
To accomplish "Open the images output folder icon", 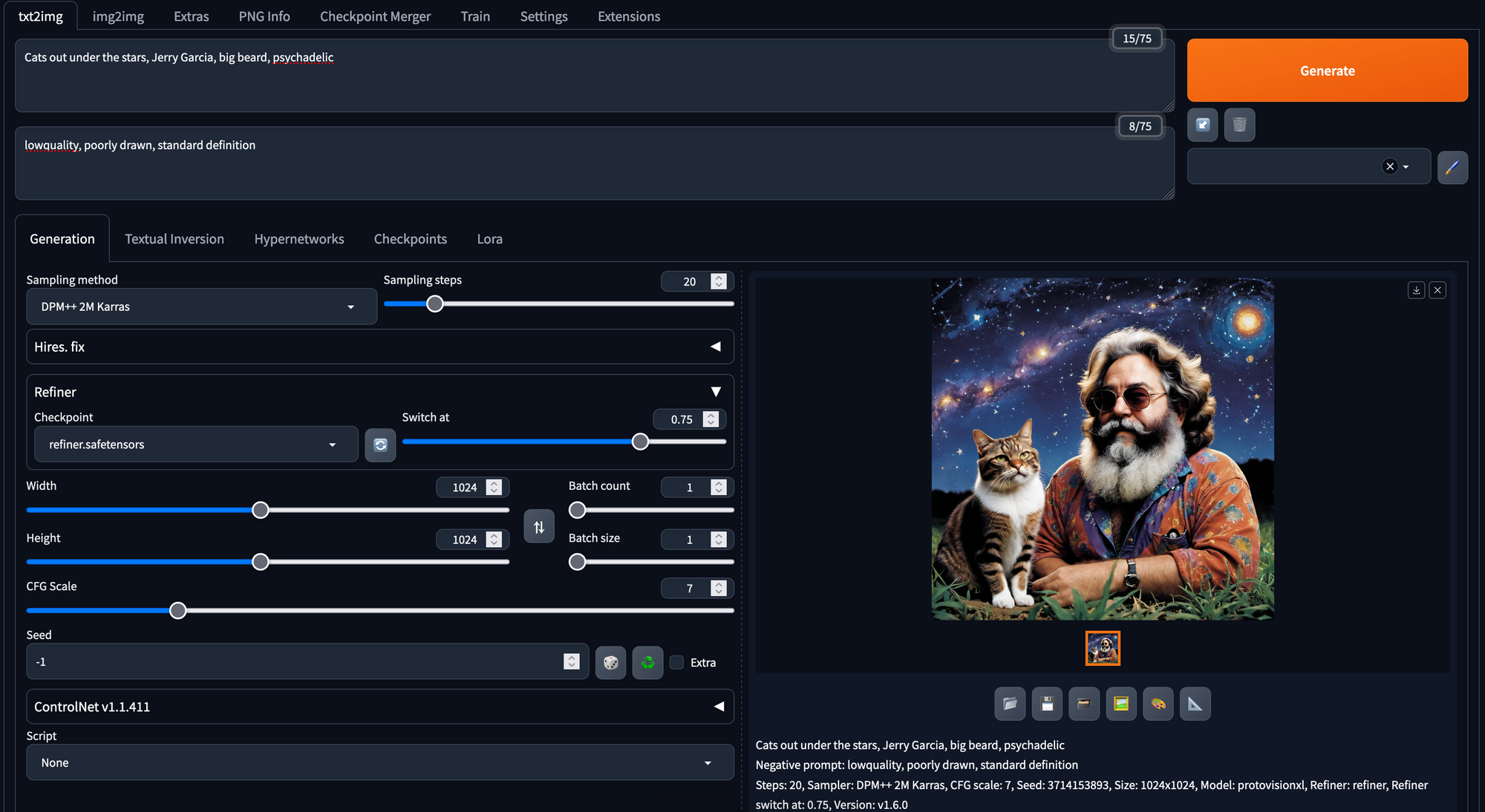I will pos(1010,704).
